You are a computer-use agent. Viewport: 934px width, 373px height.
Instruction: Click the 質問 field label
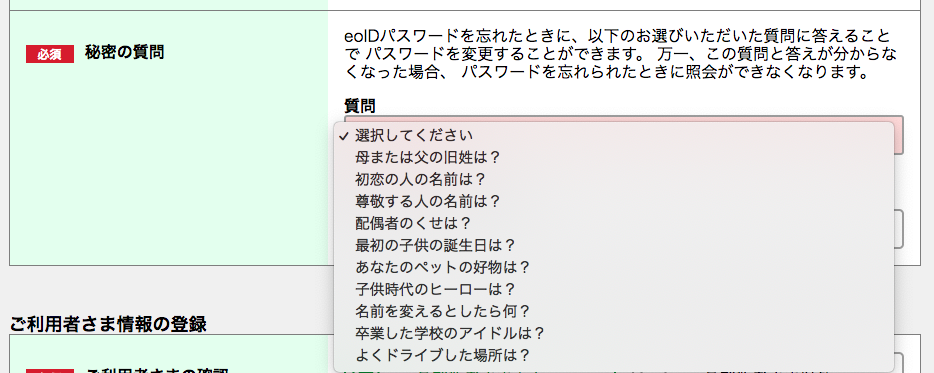360,106
